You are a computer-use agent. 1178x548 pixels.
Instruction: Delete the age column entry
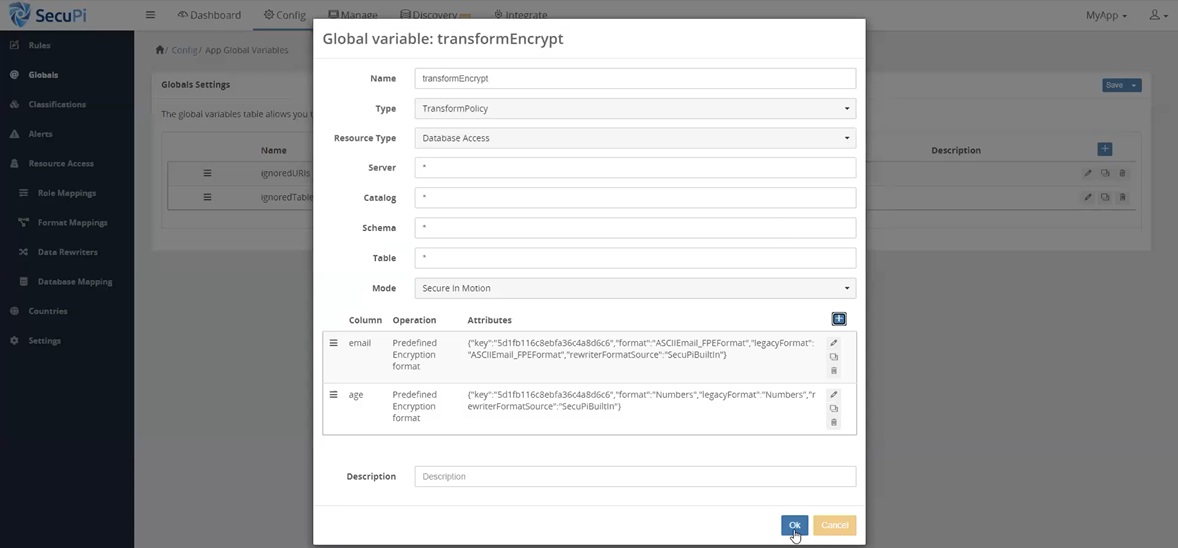pos(833,422)
